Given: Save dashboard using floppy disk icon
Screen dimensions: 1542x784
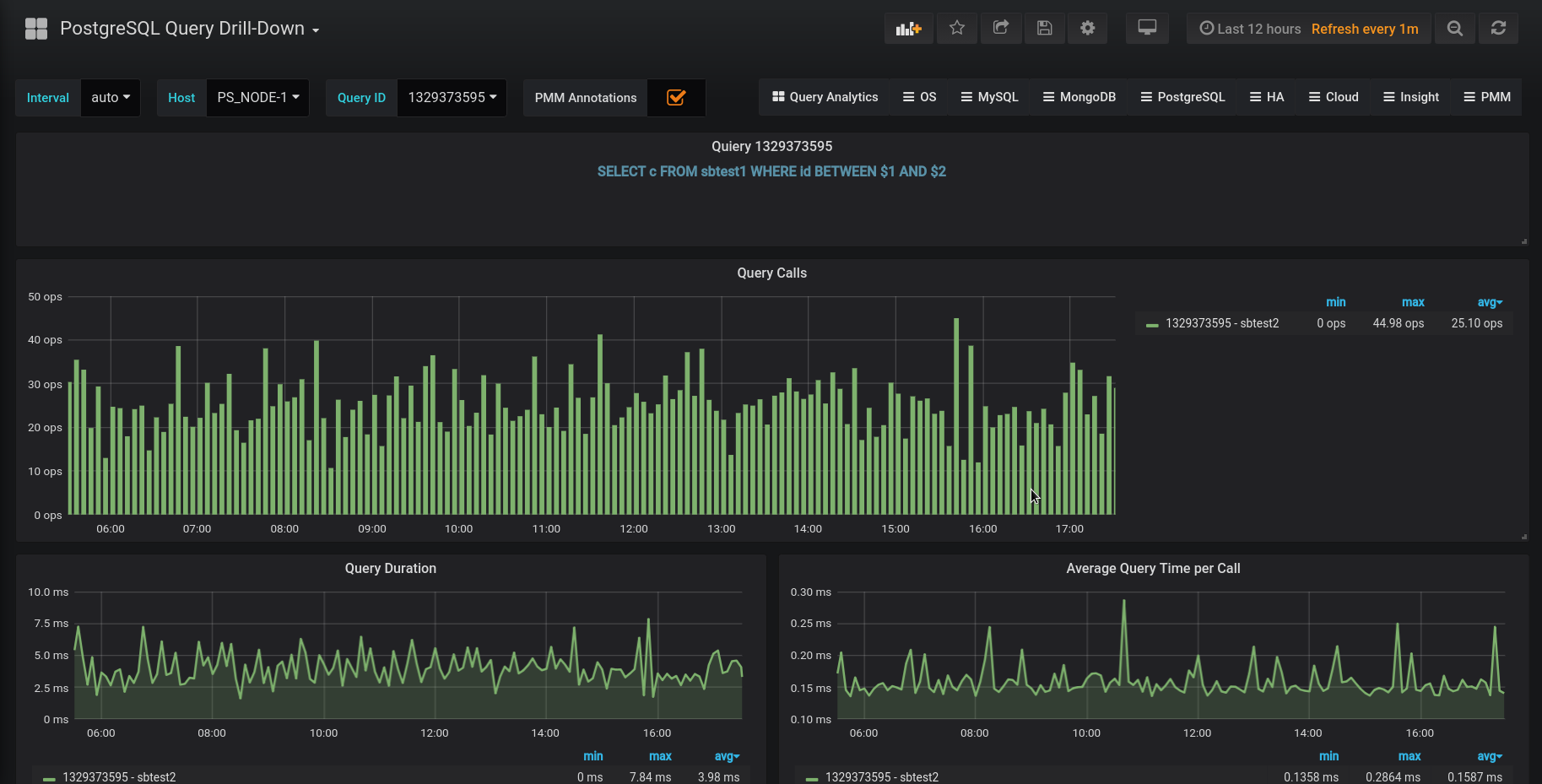Looking at the screenshot, I should (1044, 29).
